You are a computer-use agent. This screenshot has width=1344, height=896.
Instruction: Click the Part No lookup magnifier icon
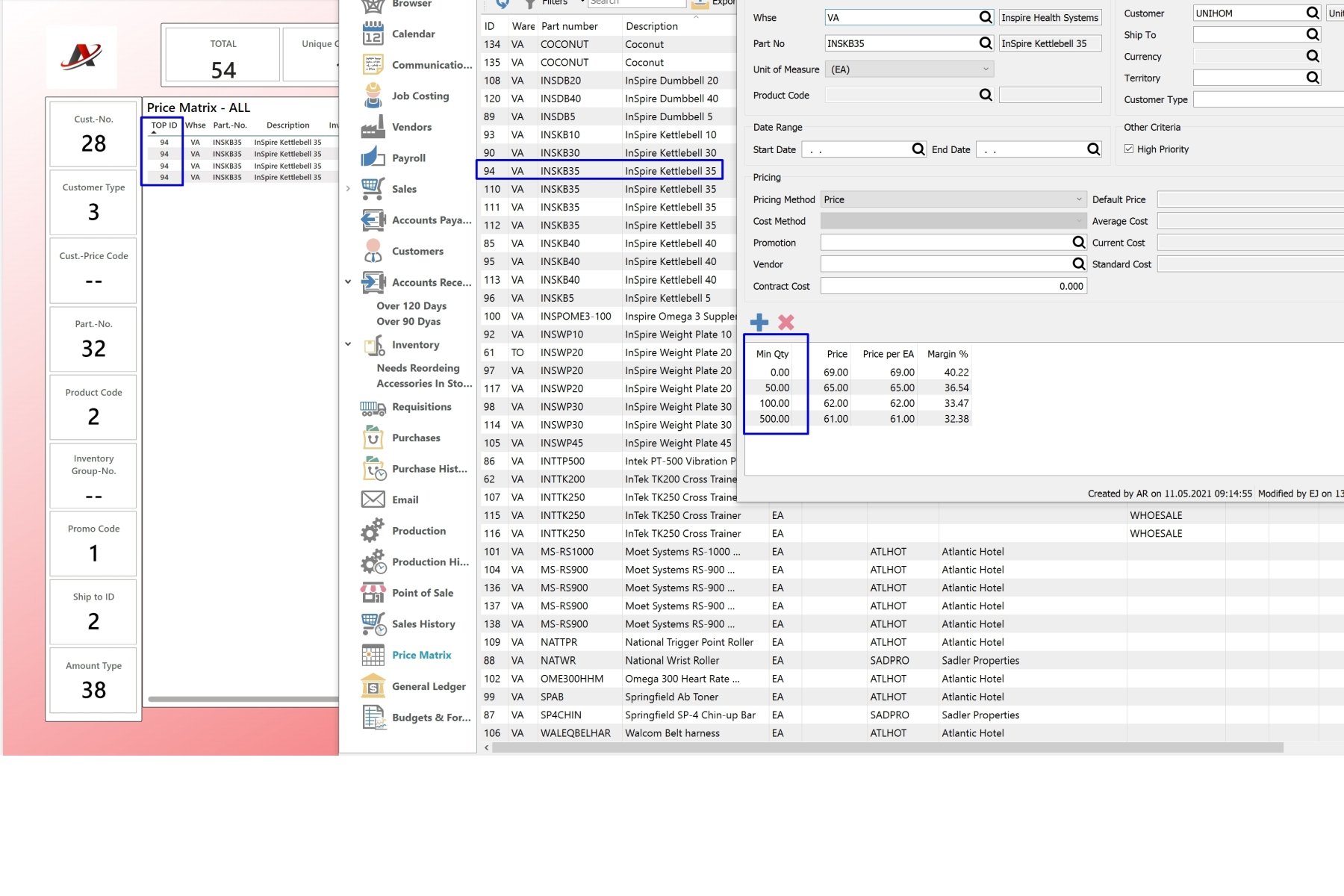tap(986, 43)
